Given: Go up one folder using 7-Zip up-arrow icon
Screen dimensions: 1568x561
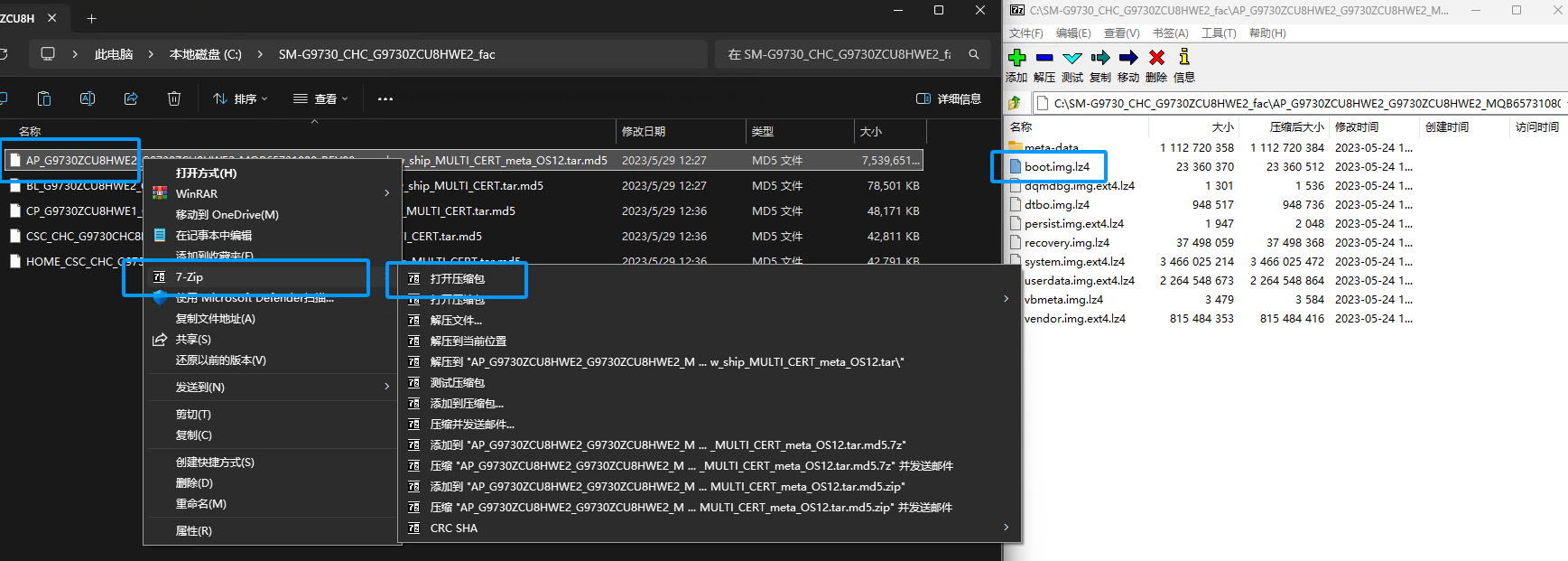Looking at the screenshot, I should (1015, 103).
